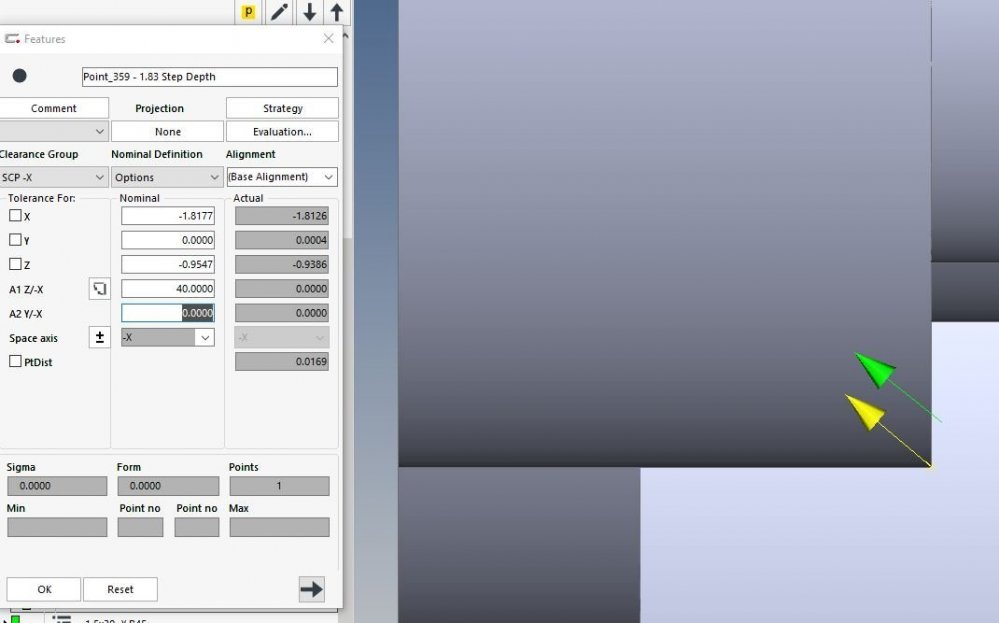Screen dimensions: 999x623
Task: Click the Strategy button
Action: pyautogui.click(x=282, y=108)
